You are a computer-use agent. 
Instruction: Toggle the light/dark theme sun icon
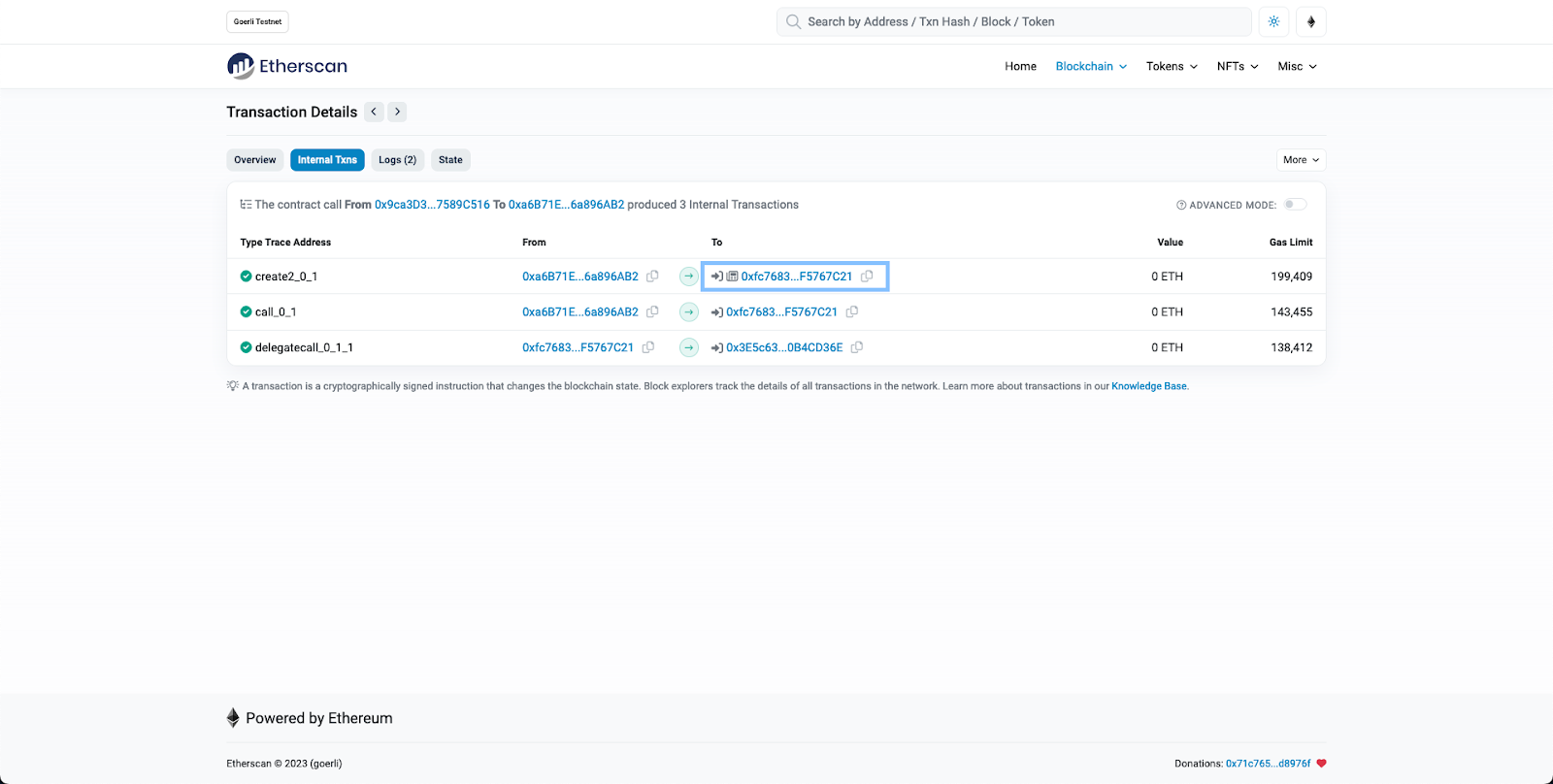[x=1273, y=21]
